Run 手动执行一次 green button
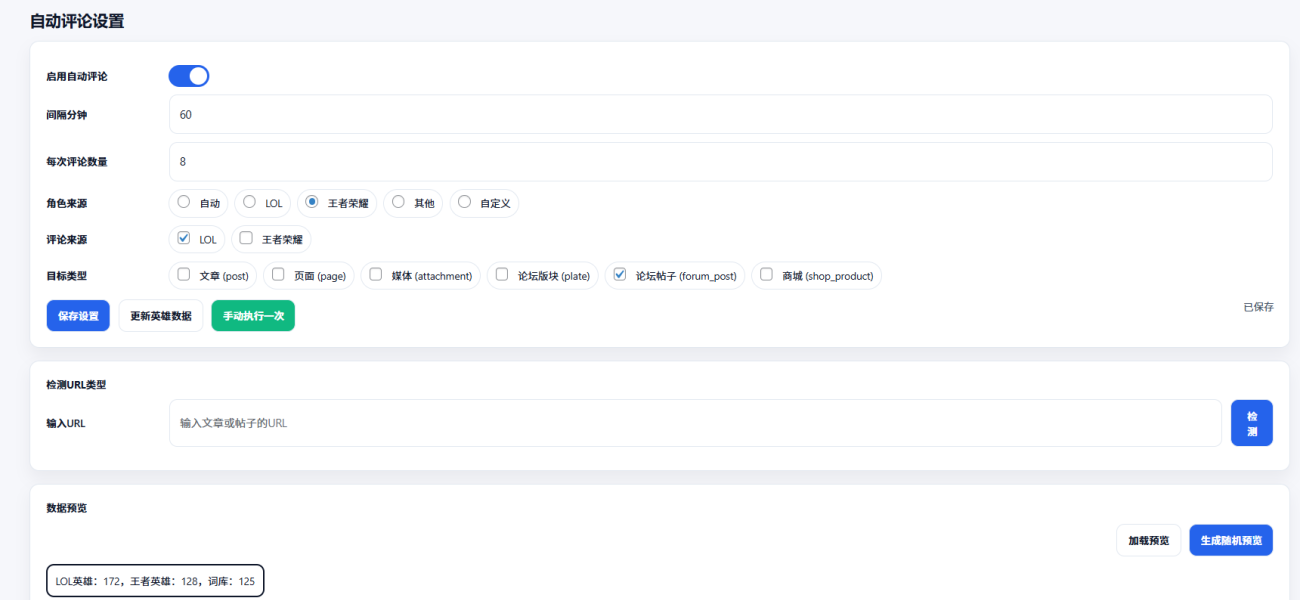This screenshot has height=600, width=1300. pos(253,316)
